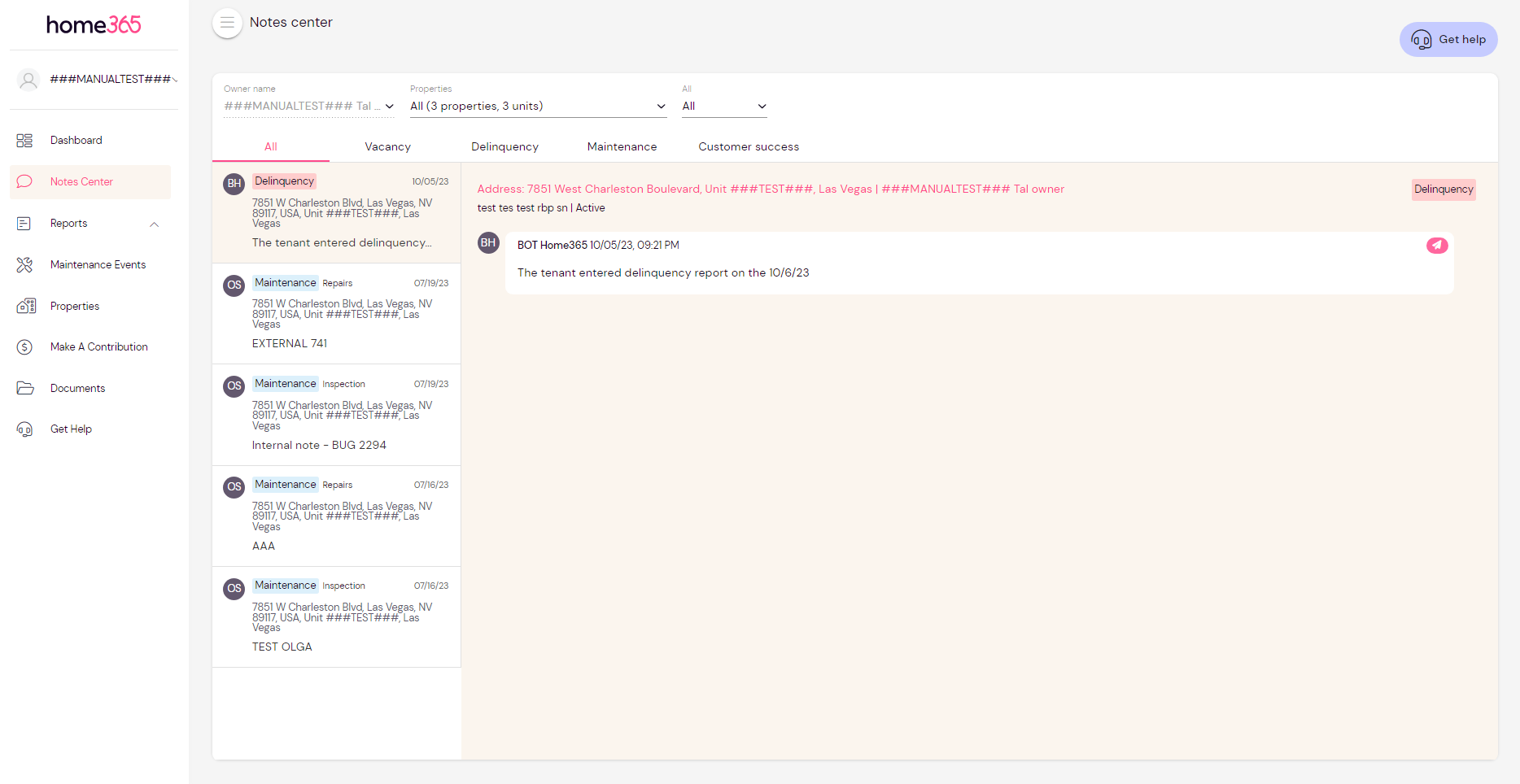Viewport: 1520px width, 784px height.
Task: Open the pink property address link
Action: click(770, 189)
